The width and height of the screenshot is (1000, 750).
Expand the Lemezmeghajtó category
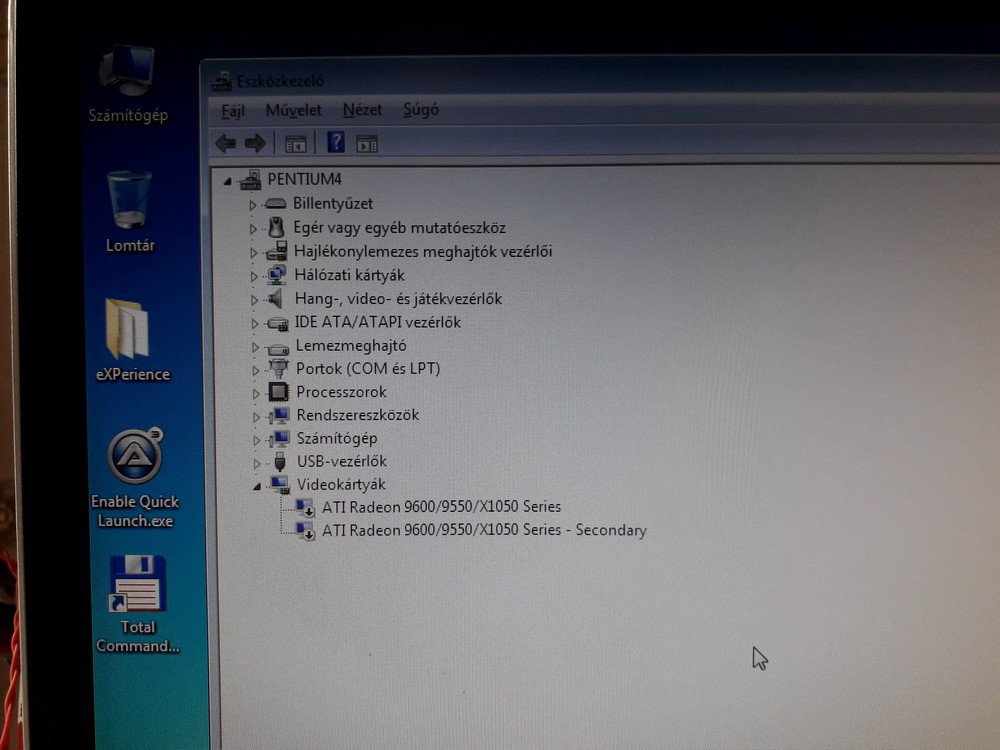click(x=255, y=347)
